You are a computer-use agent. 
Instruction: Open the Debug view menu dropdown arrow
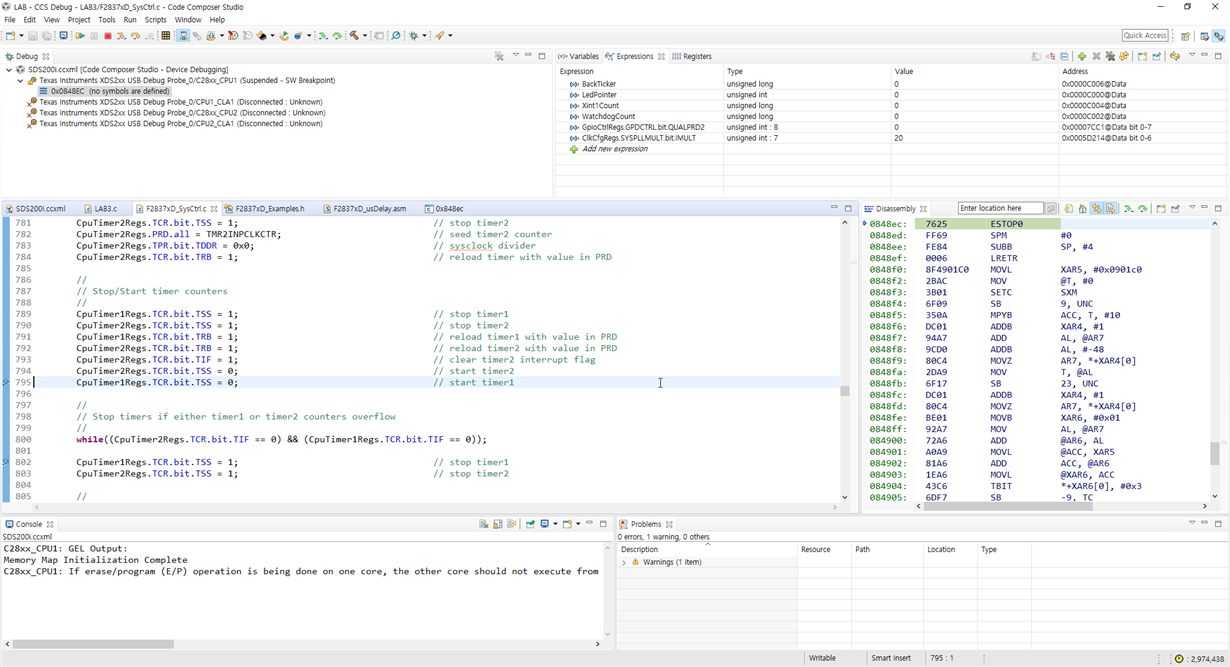coord(516,56)
